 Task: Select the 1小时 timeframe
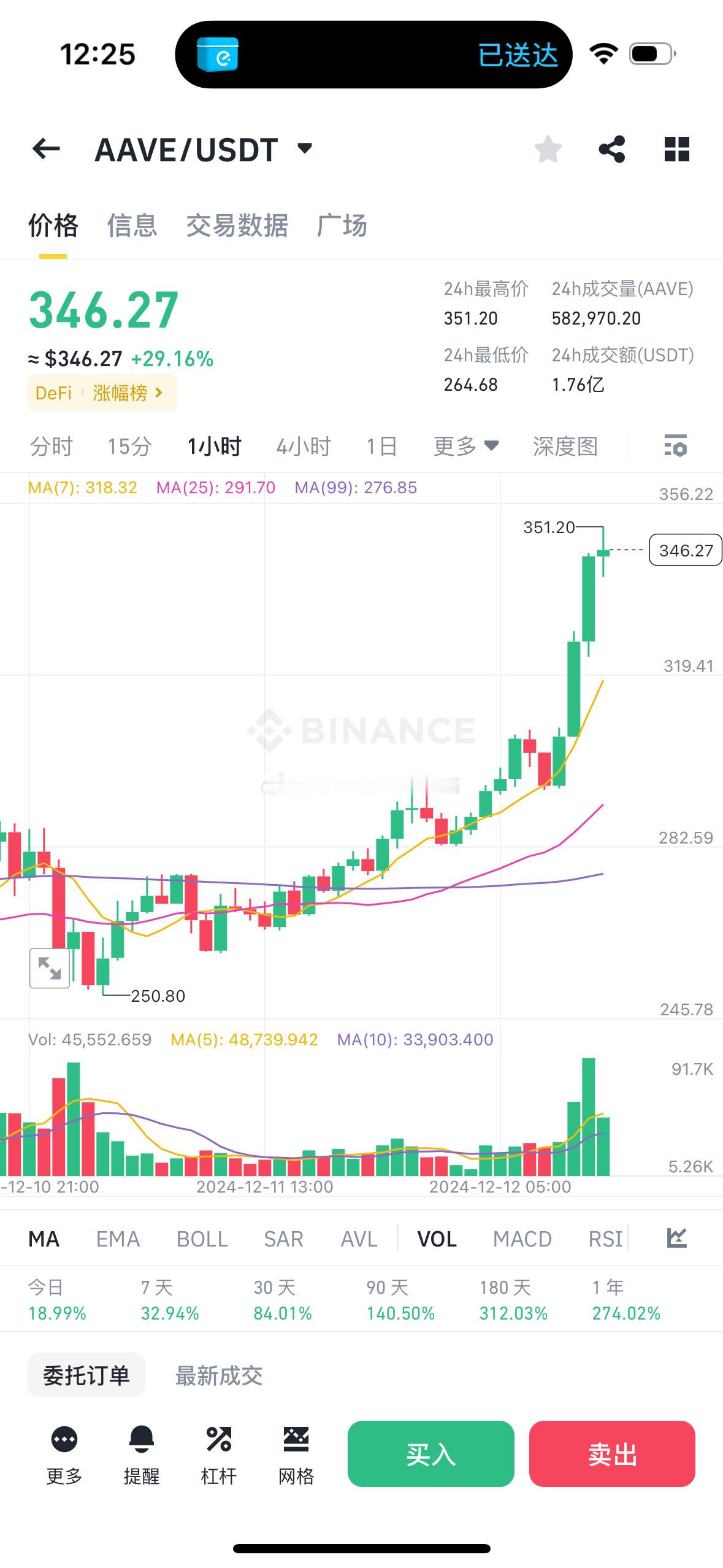click(215, 447)
